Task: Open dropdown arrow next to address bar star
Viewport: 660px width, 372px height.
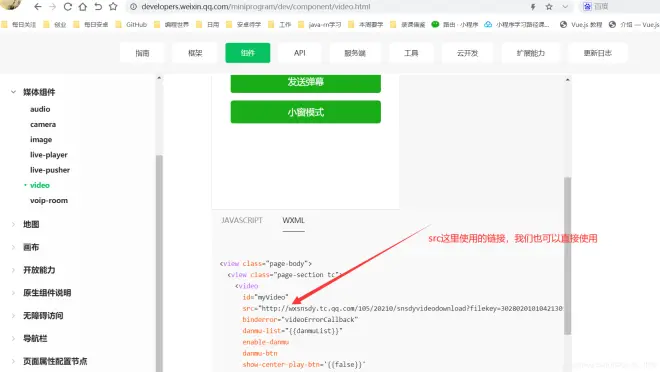Action: point(565,7)
